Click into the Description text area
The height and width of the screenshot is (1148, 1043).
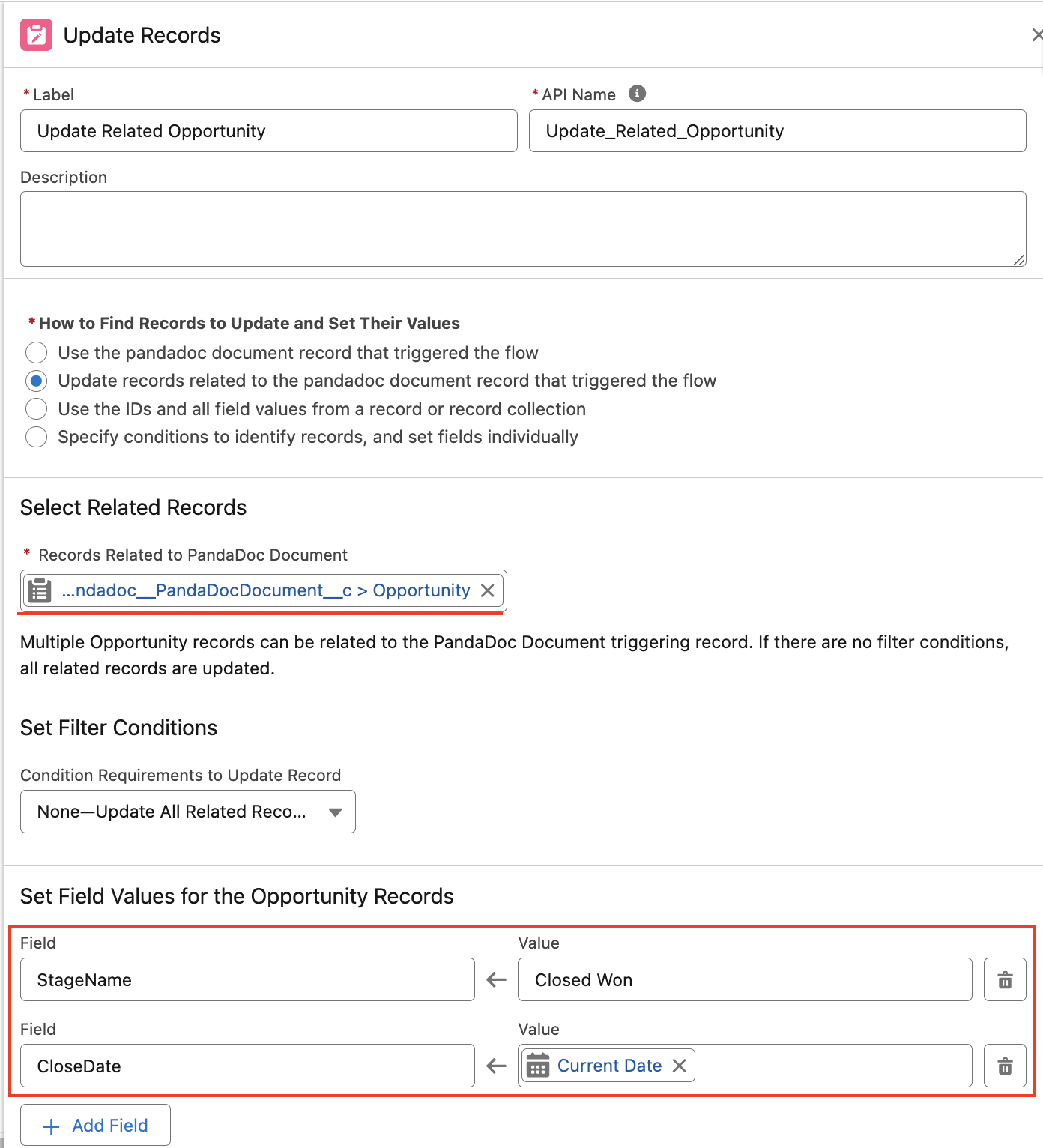[523, 229]
